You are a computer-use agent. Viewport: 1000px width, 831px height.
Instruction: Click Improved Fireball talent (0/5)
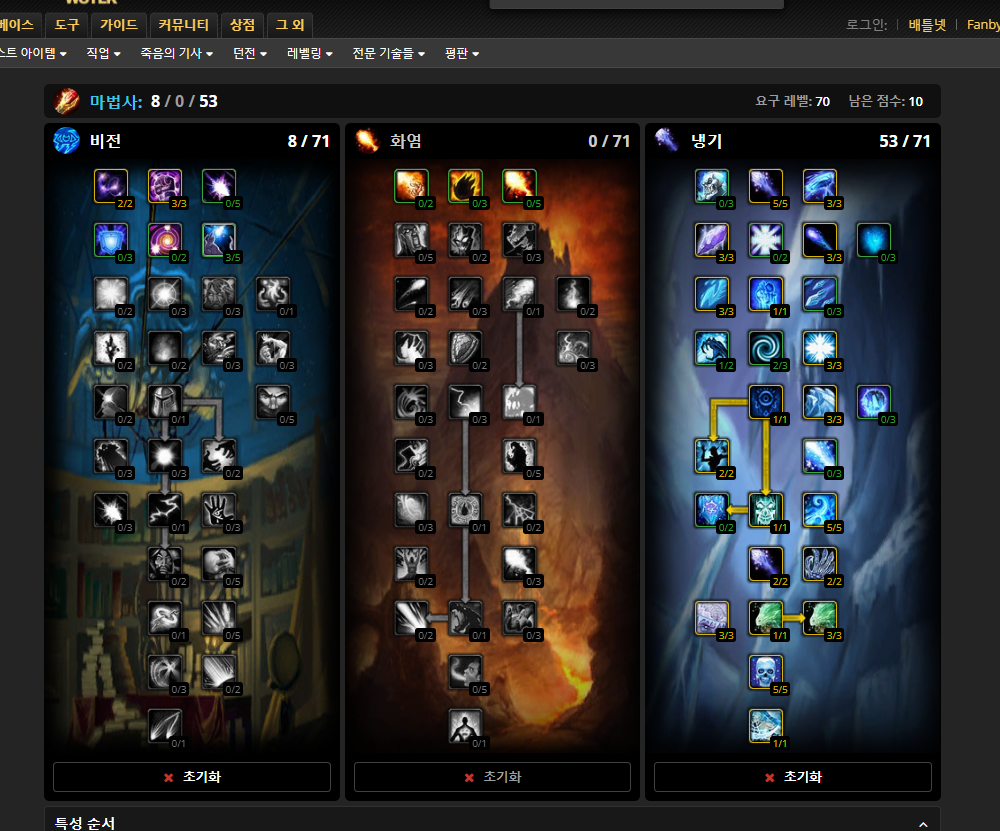(519, 186)
